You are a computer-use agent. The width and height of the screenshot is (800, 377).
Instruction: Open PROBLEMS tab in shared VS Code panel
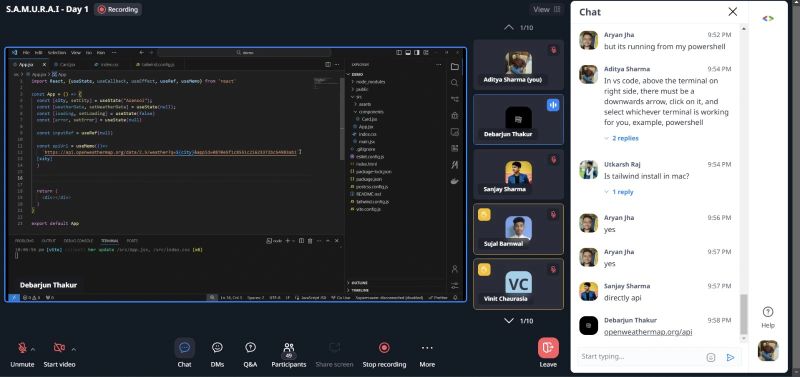[x=24, y=241]
